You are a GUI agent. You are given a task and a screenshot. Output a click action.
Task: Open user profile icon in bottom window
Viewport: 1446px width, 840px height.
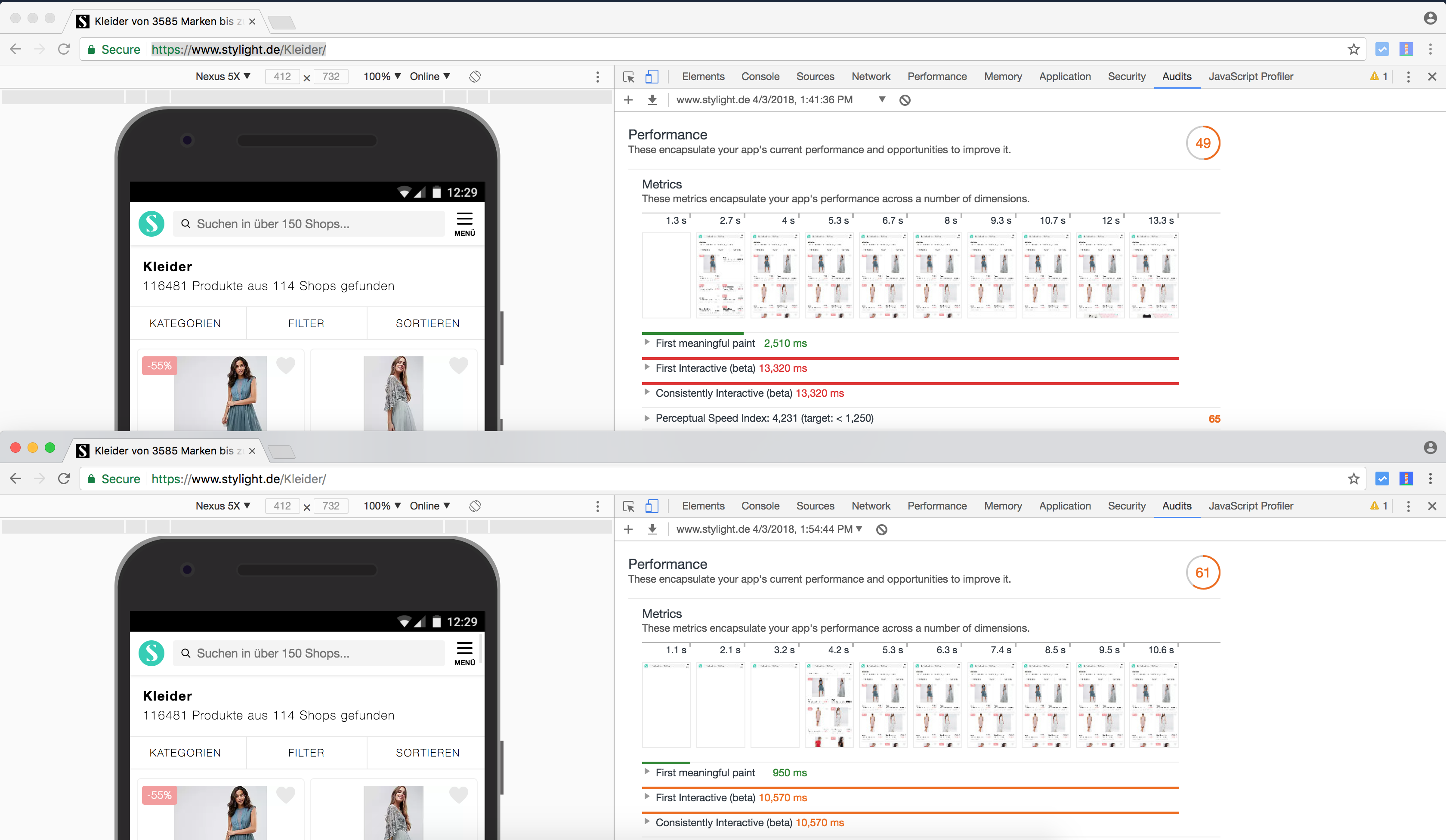click(x=1431, y=448)
